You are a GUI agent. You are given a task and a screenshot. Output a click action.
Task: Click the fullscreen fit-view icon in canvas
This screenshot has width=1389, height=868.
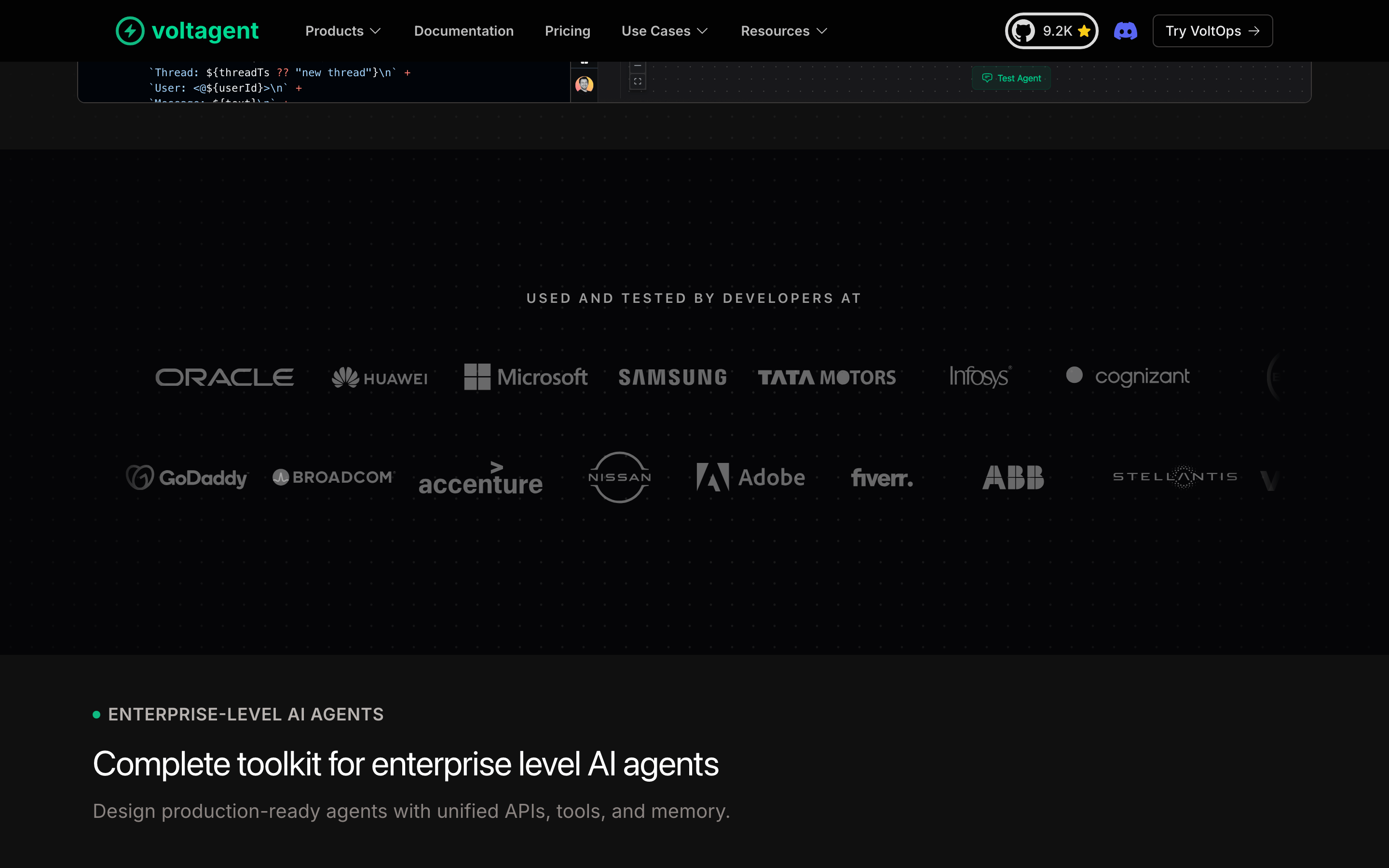click(x=638, y=81)
